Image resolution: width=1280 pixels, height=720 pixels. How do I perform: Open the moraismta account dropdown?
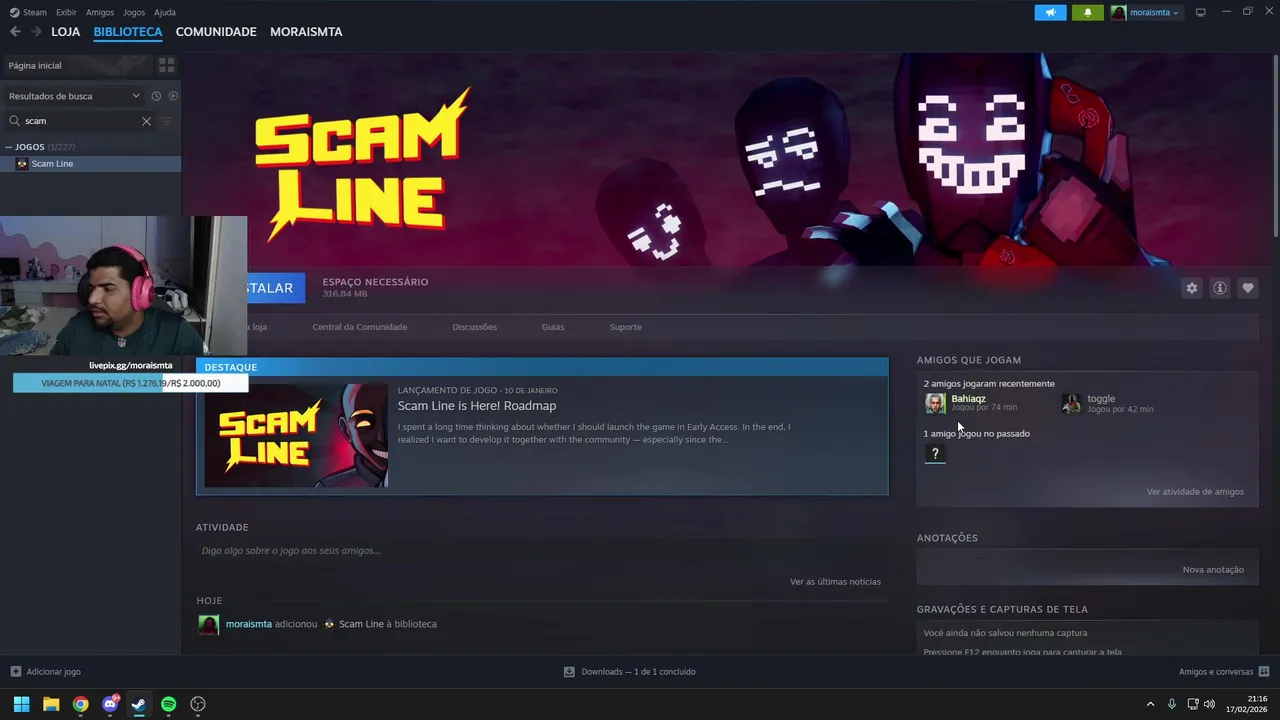click(x=1146, y=12)
